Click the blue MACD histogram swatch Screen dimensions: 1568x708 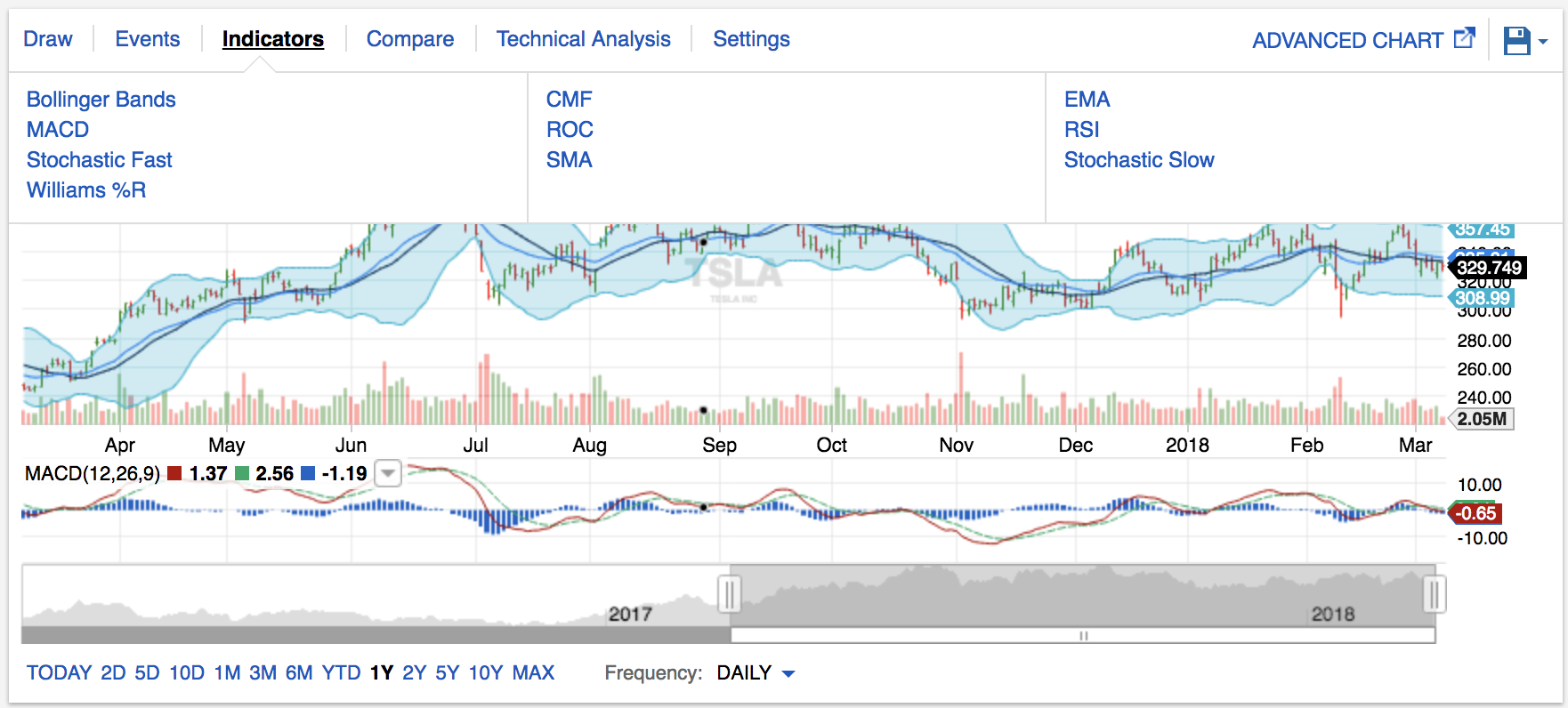(x=308, y=474)
